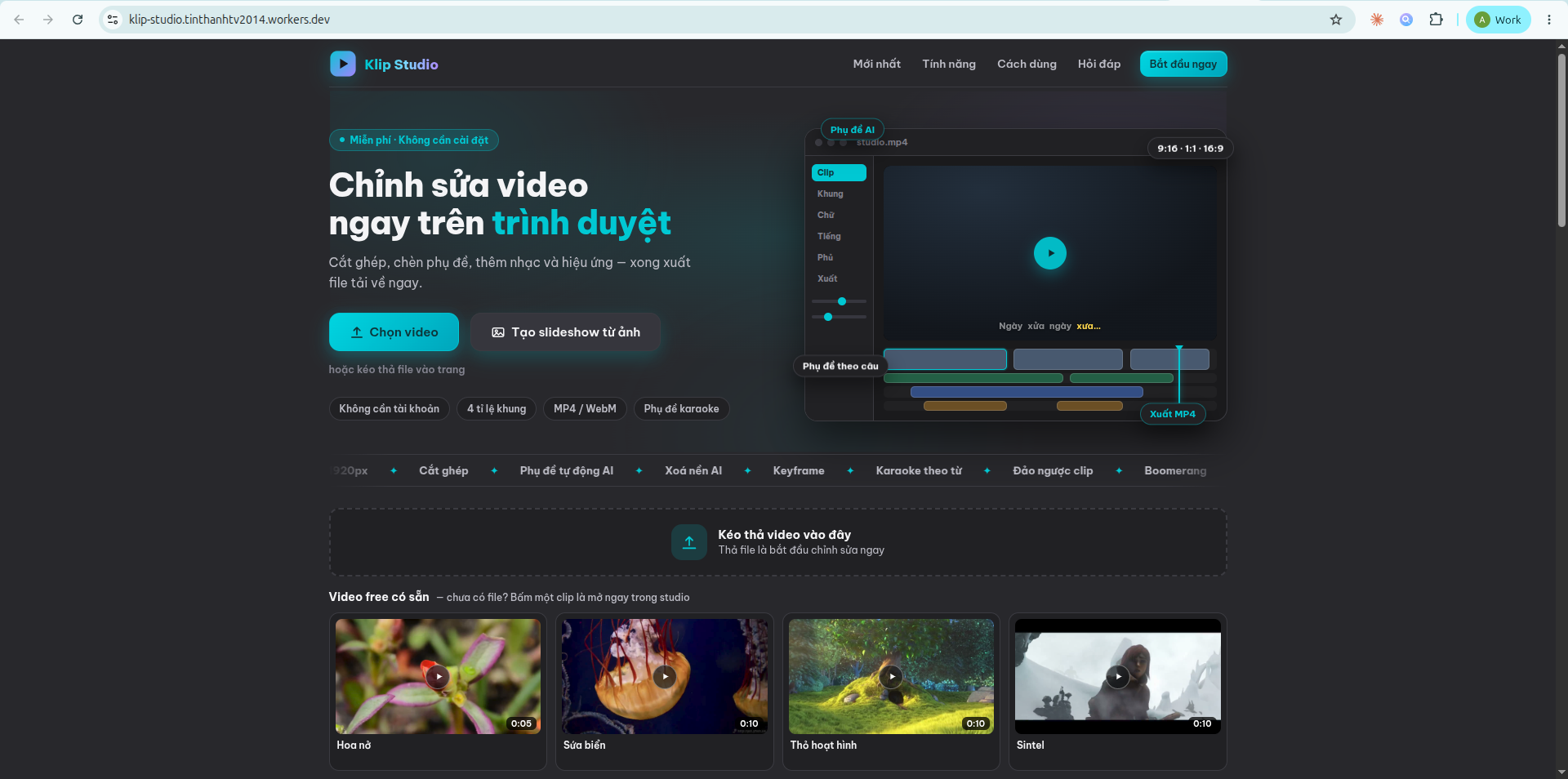This screenshot has height=779, width=1568.
Task: Open the Cách dùng nav link
Action: [1027, 64]
